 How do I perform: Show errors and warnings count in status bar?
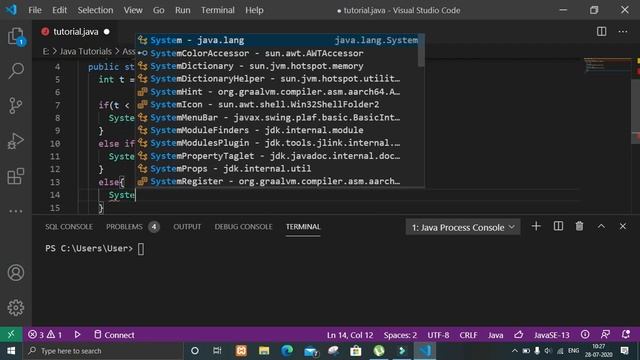45,335
